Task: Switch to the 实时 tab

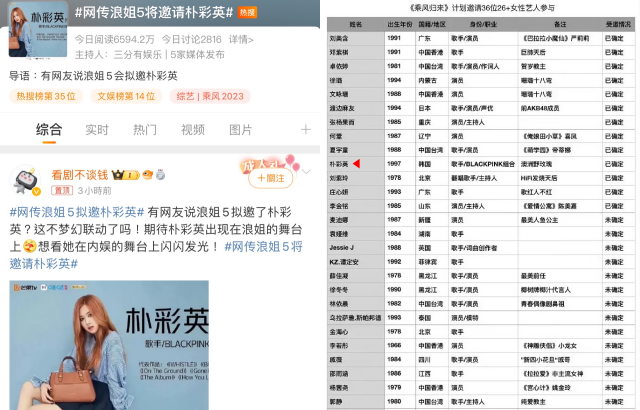Action: point(97,130)
